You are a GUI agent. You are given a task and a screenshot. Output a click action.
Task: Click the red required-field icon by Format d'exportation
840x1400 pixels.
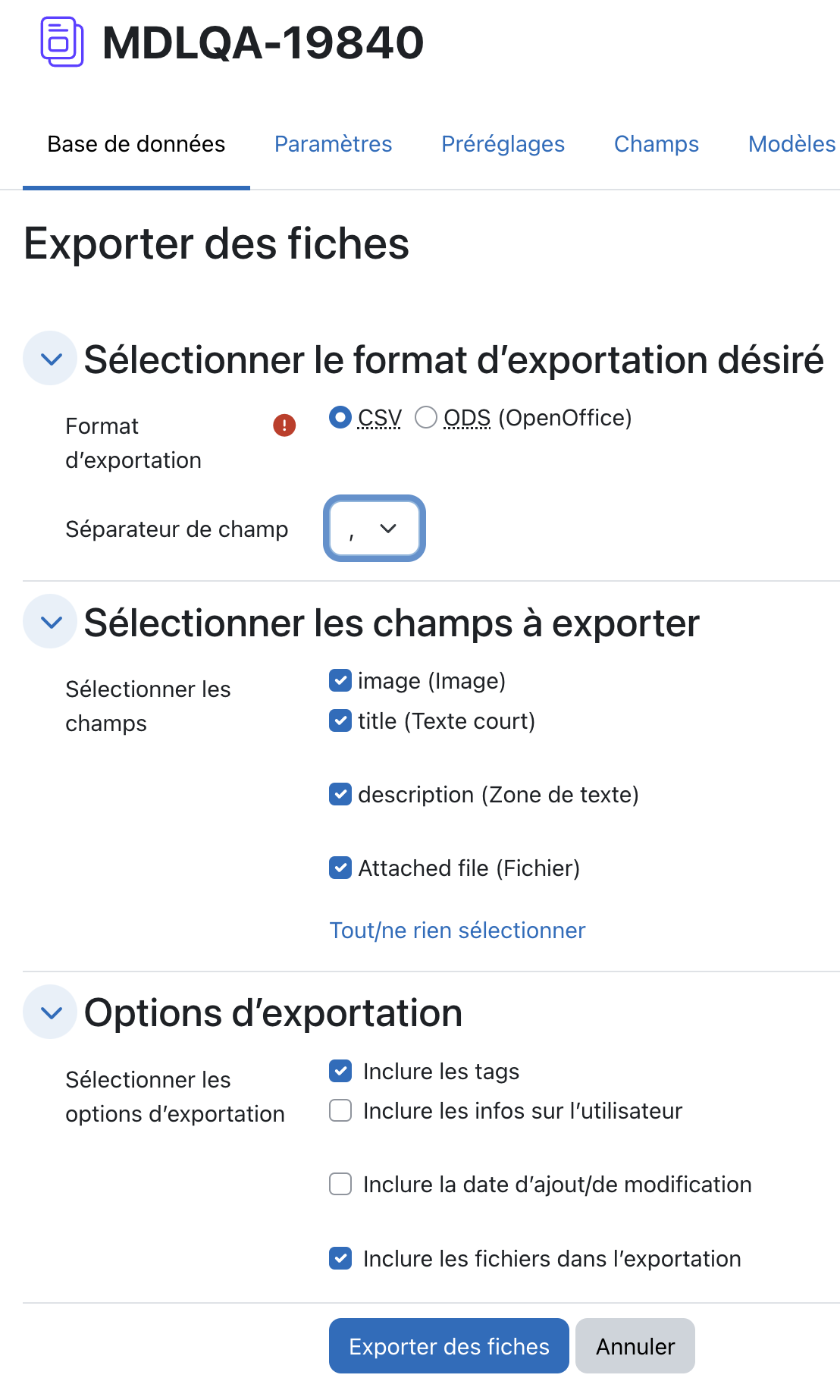pyautogui.click(x=284, y=425)
